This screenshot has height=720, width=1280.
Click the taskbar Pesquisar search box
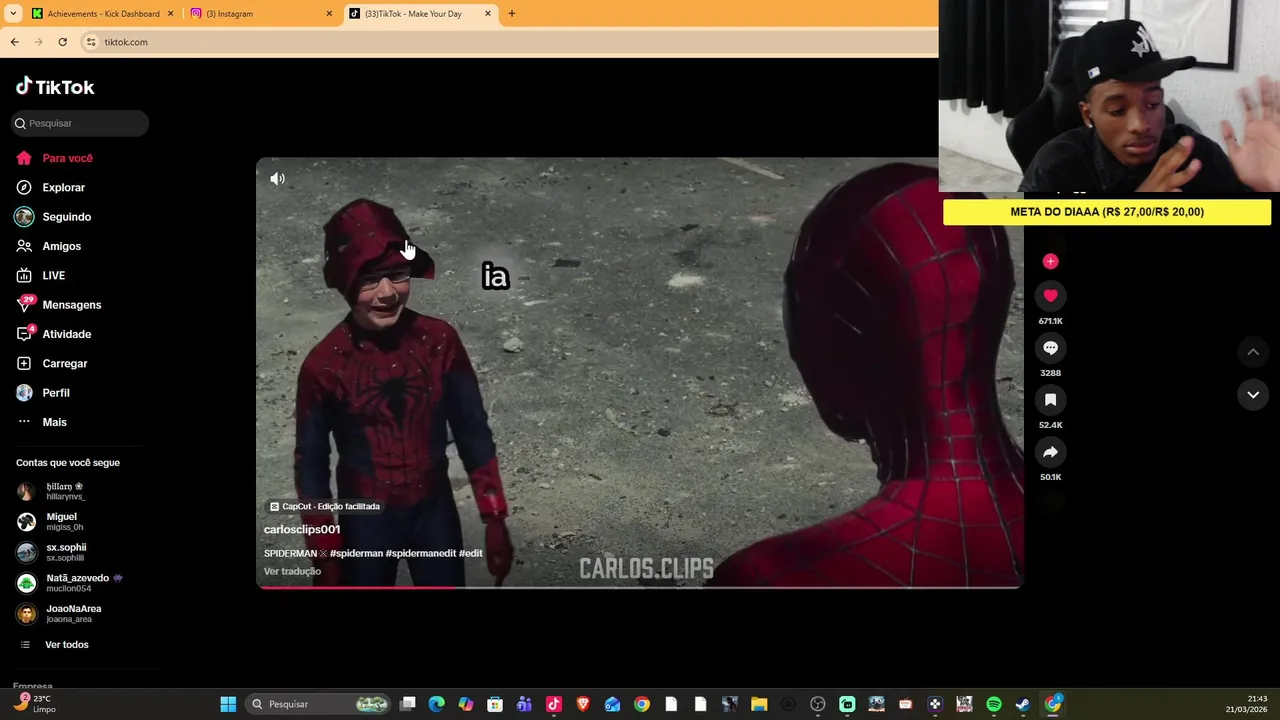[x=318, y=704]
